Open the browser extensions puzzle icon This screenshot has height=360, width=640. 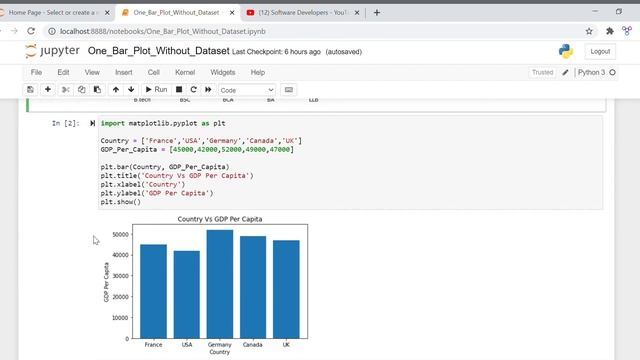pos(610,31)
